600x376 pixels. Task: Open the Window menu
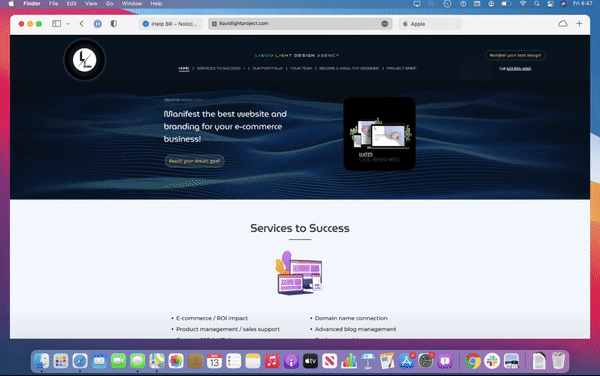(x=132, y=4)
